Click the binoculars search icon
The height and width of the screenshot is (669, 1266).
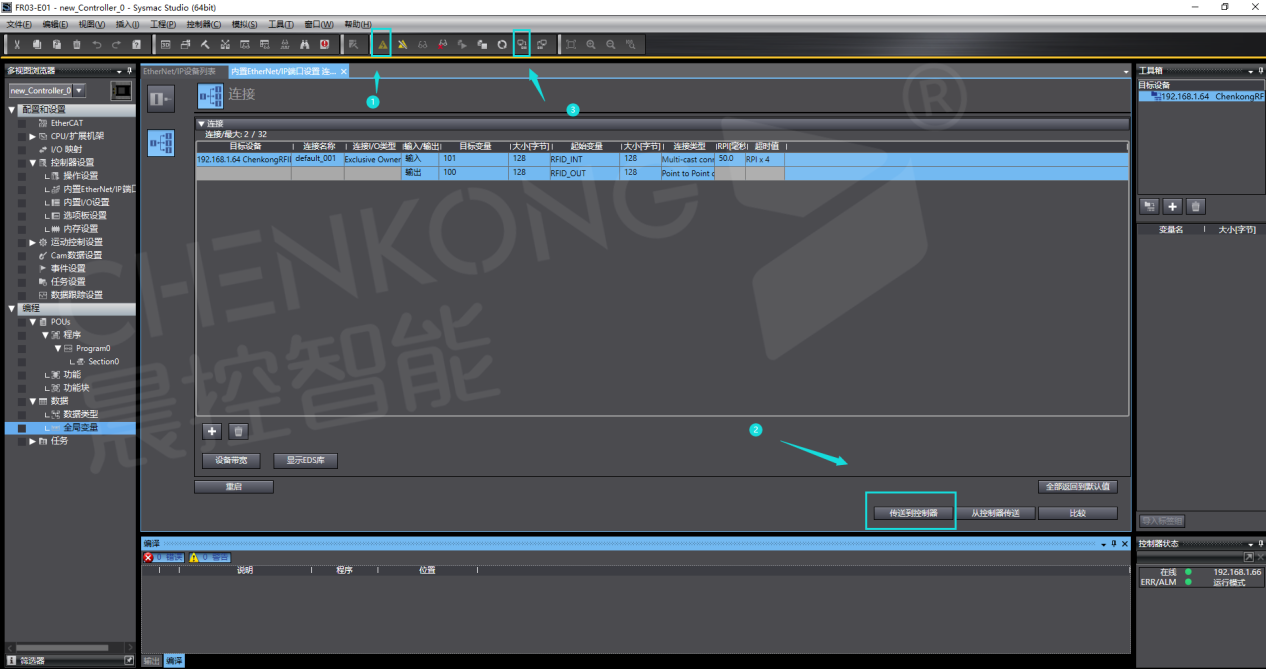[x=304, y=44]
